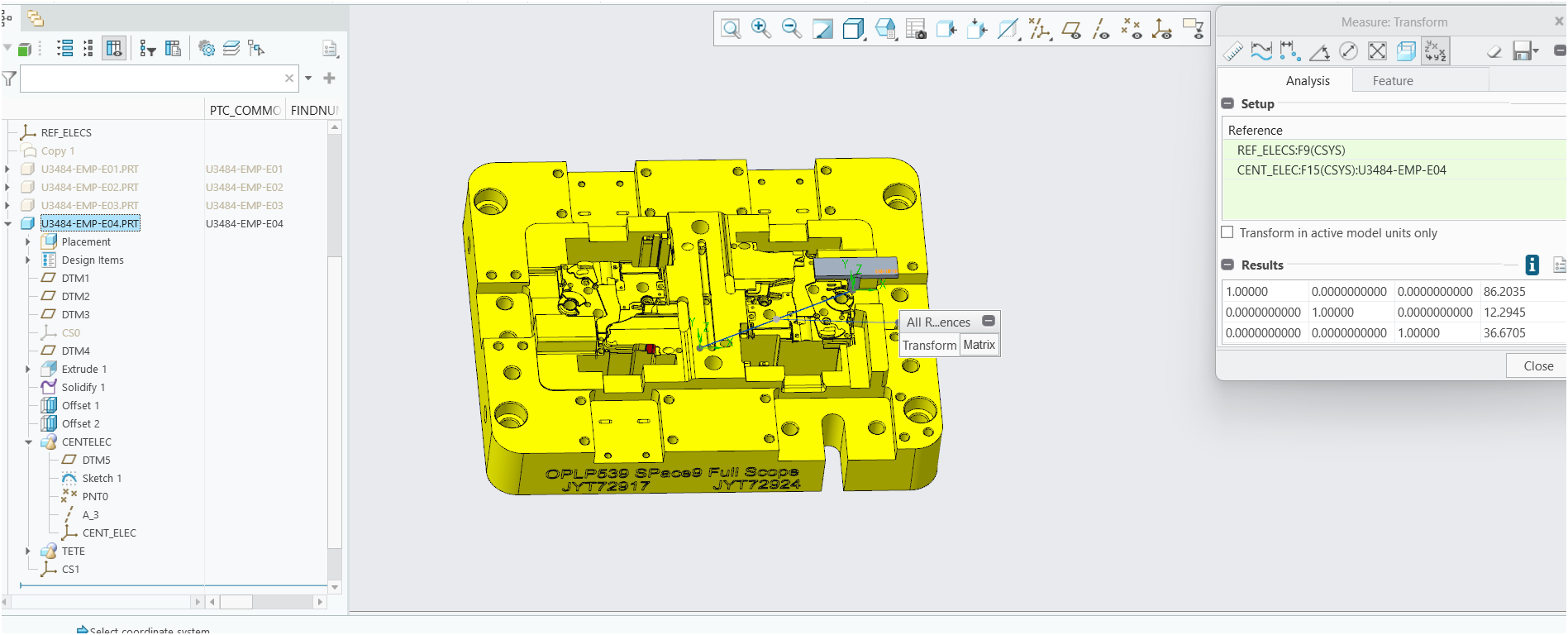The width and height of the screenshot is (1568, 635).
Task: Toggle coordinate system display visibility
Action: (x=1161, y=30)
